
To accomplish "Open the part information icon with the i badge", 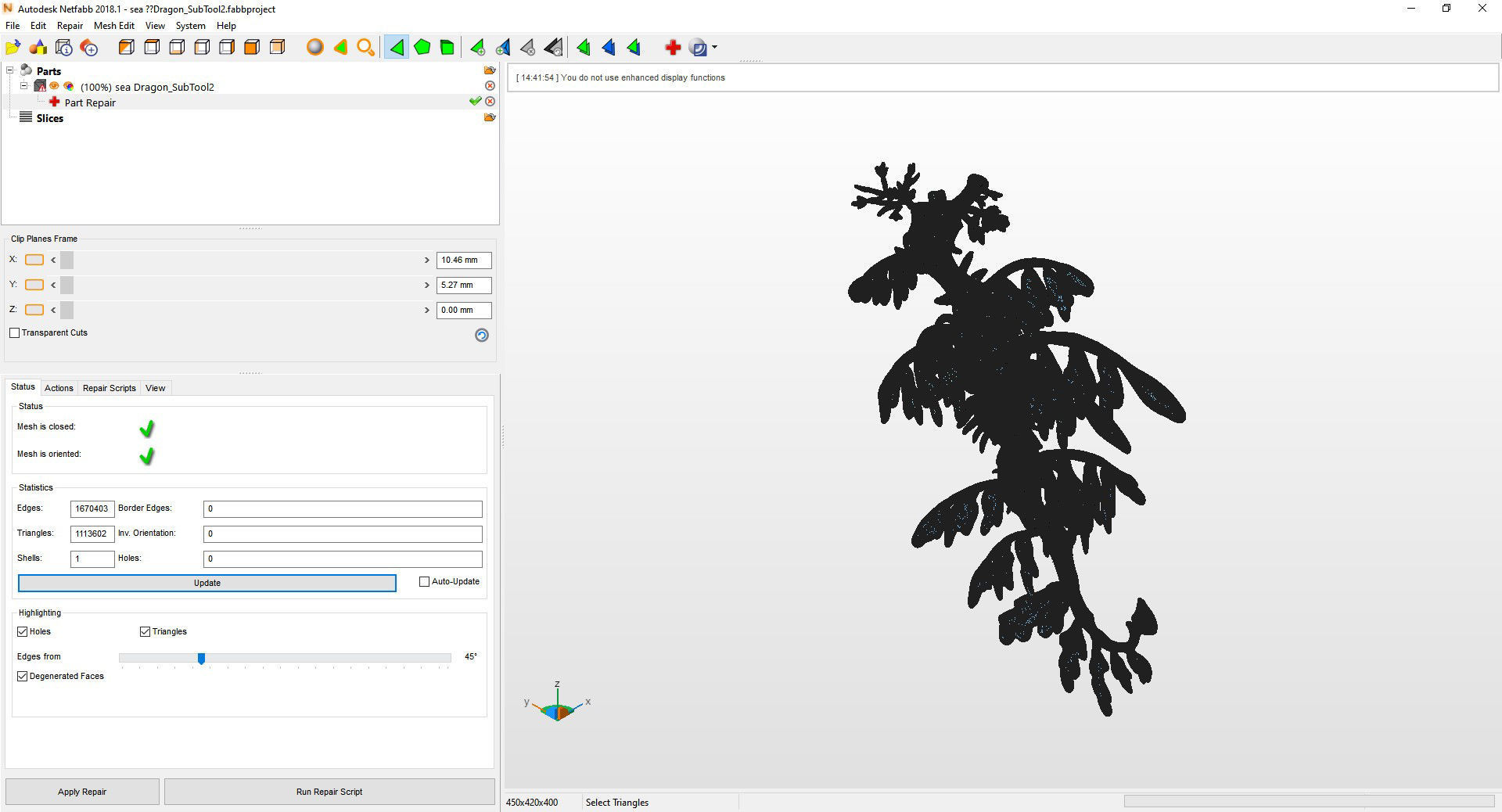I will pos(64,48).
